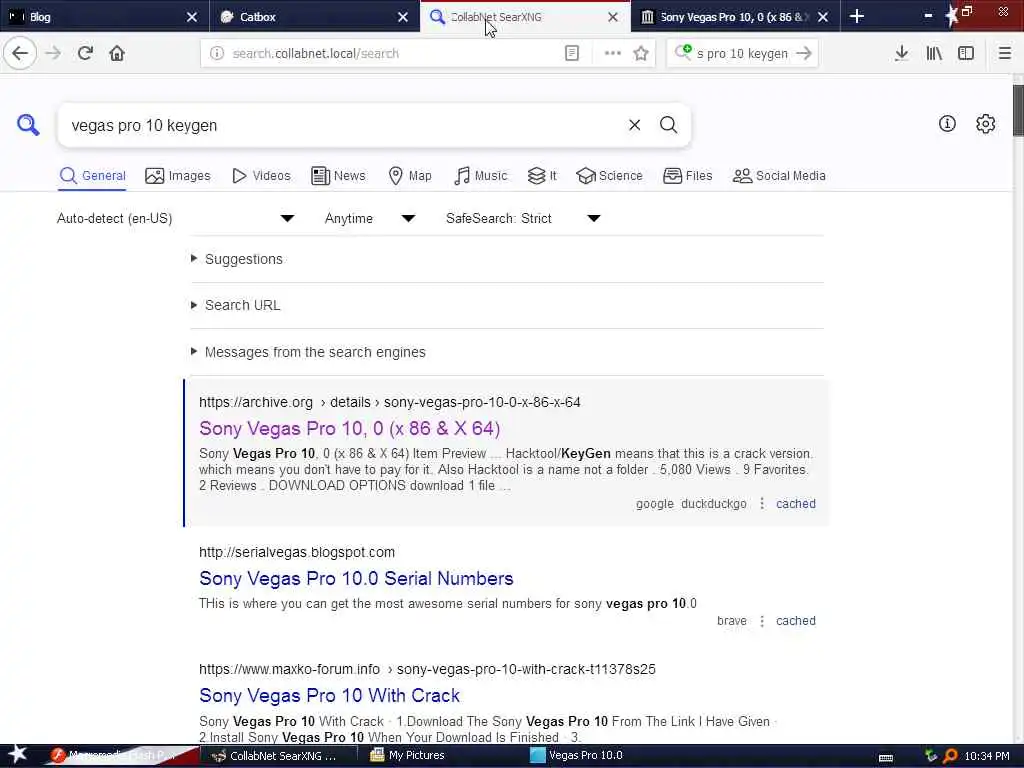Select the Science search category
This screenshot has width=1024, height=768.
pyautogui.click(x=609, y=176)
